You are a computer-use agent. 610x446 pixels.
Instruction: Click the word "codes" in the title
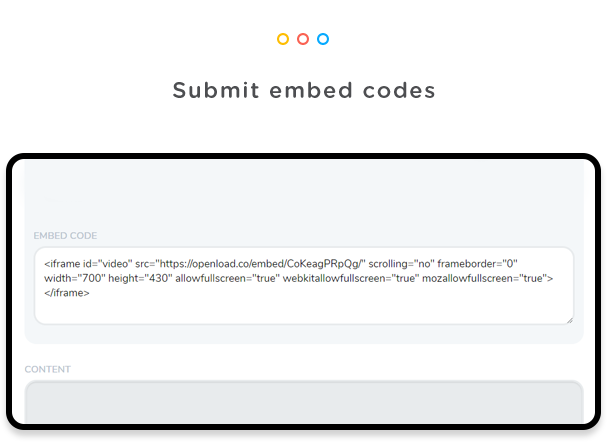(399, 90)
